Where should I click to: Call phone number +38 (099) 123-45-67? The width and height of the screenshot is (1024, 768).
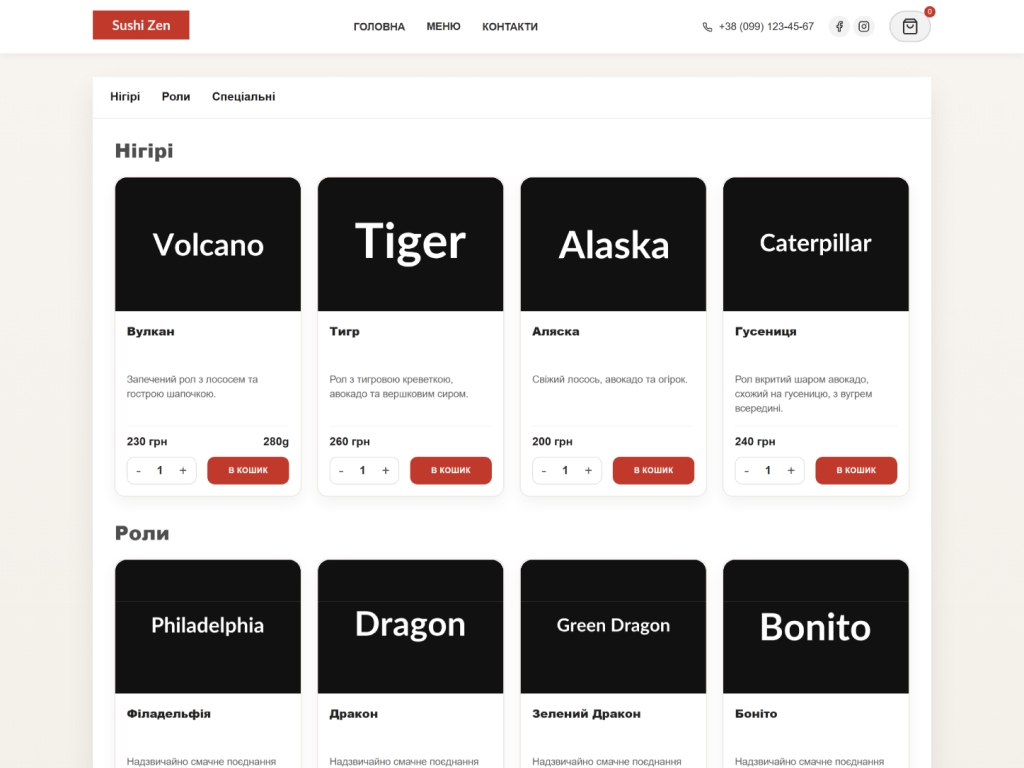click(x=766, y=27)
